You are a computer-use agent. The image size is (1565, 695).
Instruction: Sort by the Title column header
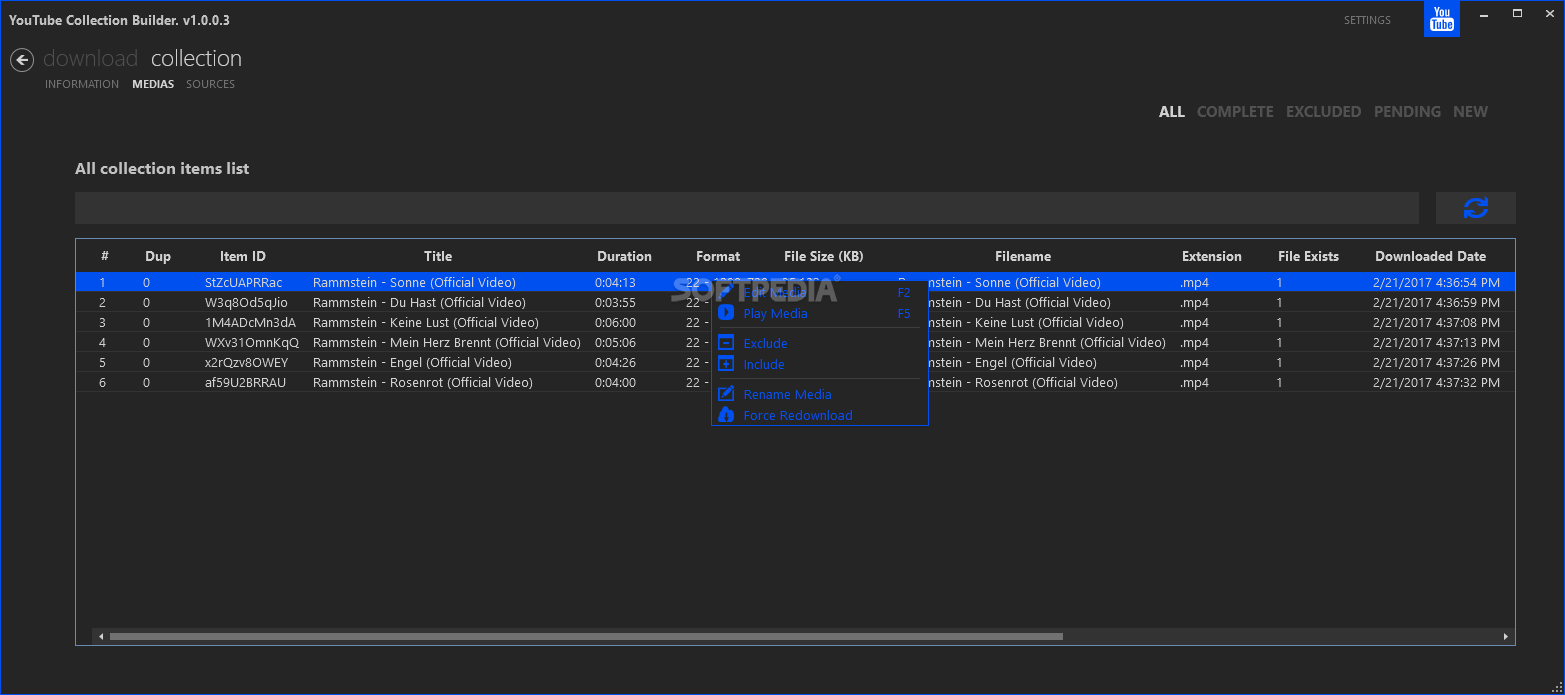[438, 257]
